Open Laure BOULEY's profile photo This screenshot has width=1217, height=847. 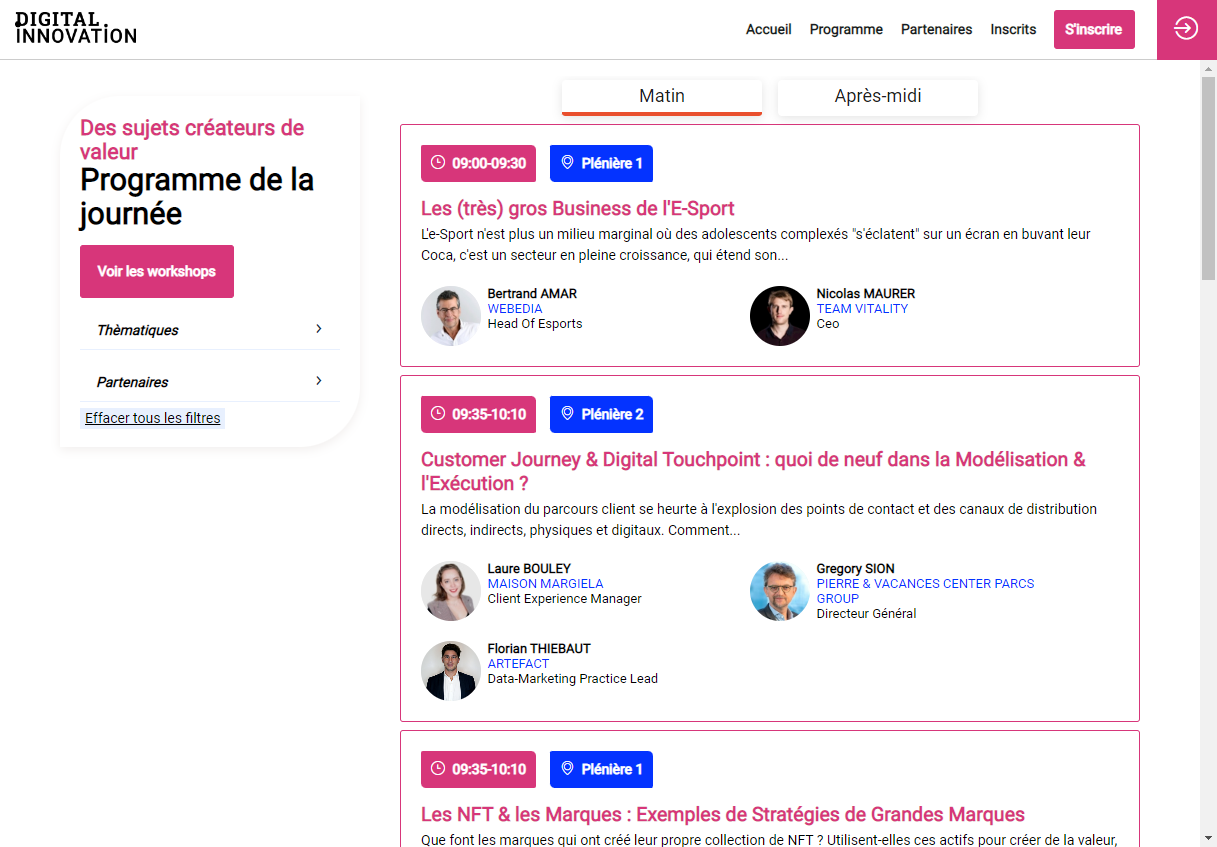(451, 591)
